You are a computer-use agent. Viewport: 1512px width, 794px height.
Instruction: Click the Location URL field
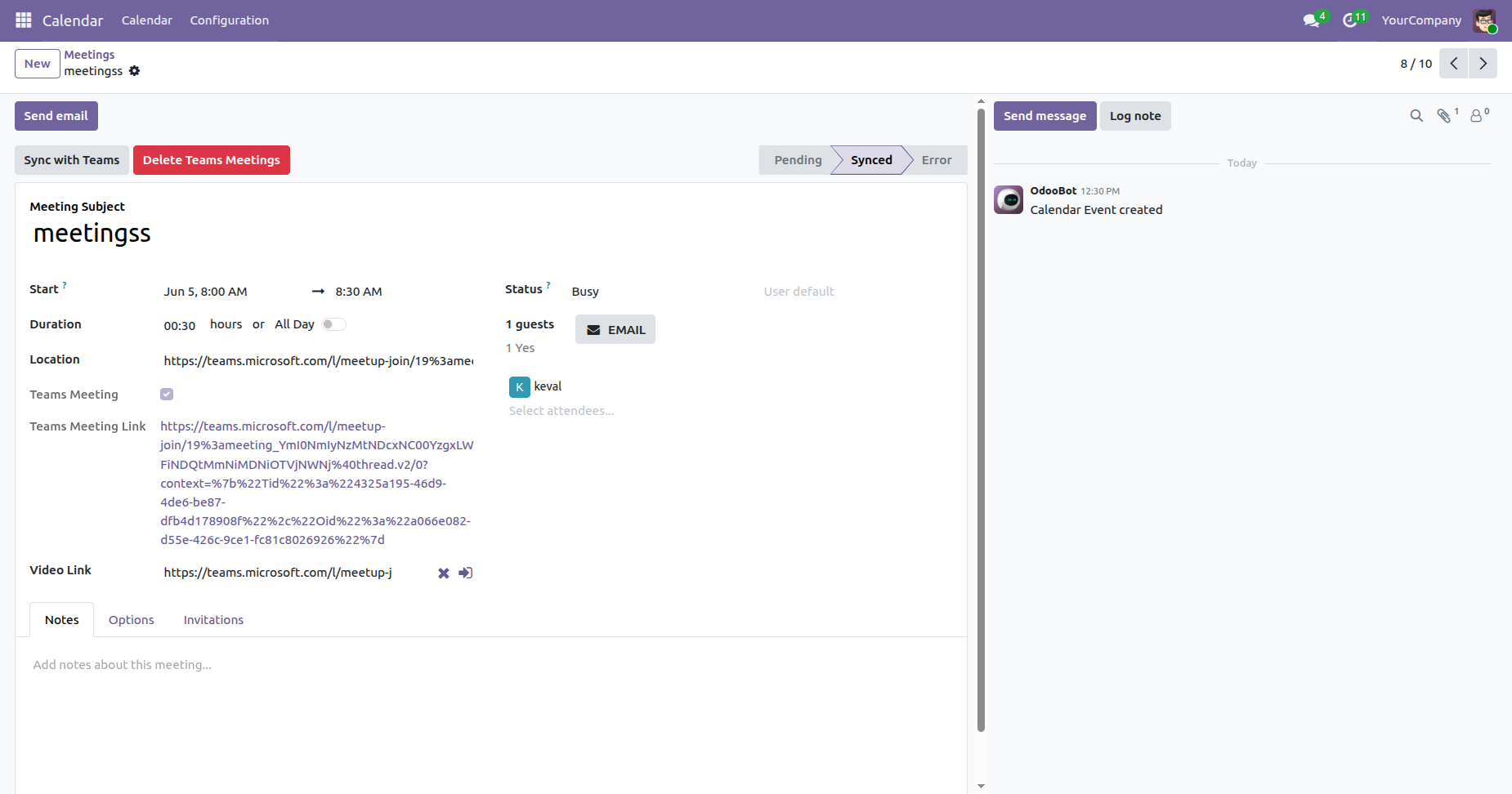(x=318, y=361)
